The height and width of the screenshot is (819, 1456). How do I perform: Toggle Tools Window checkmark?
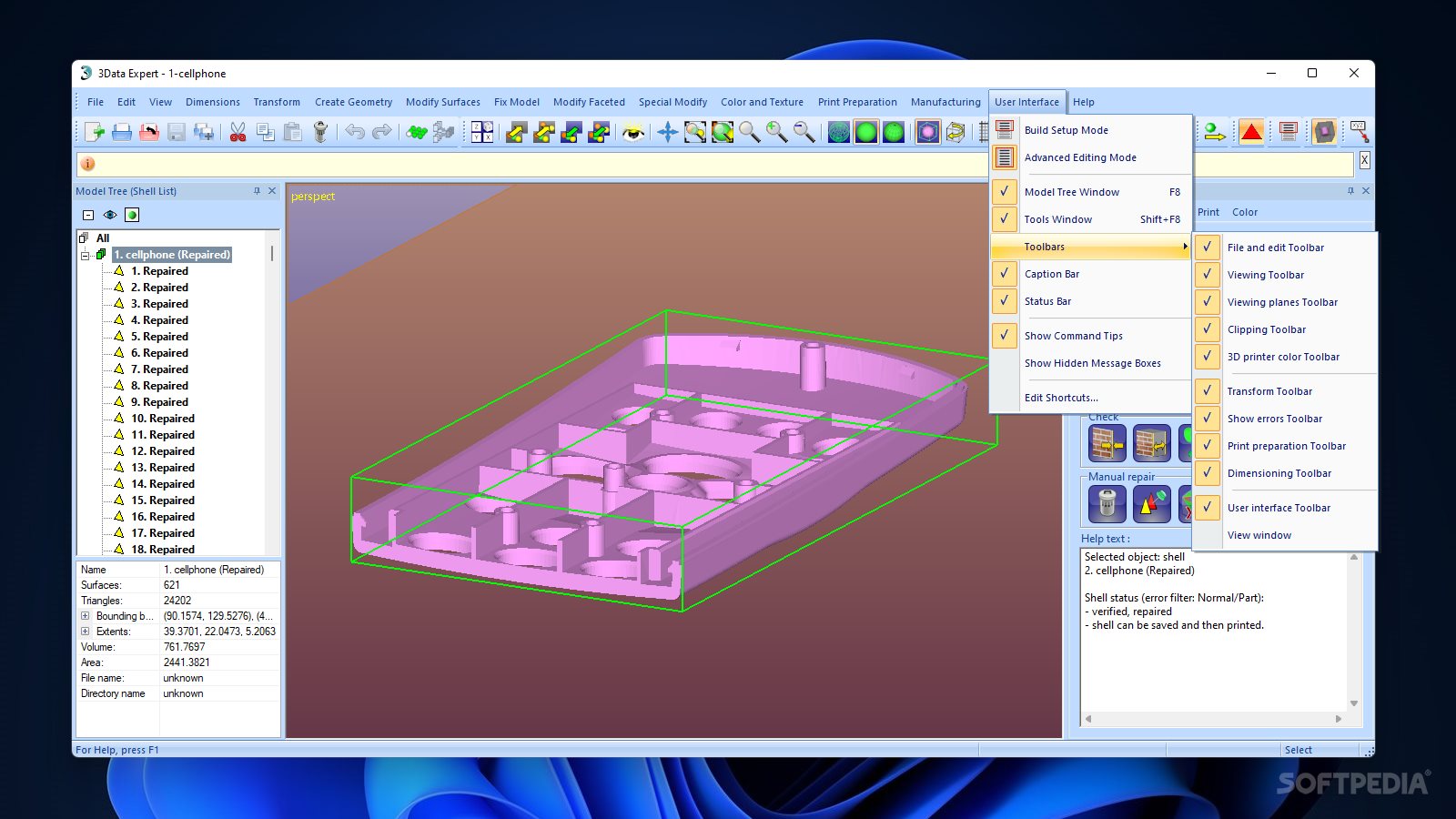[1004, 219]
